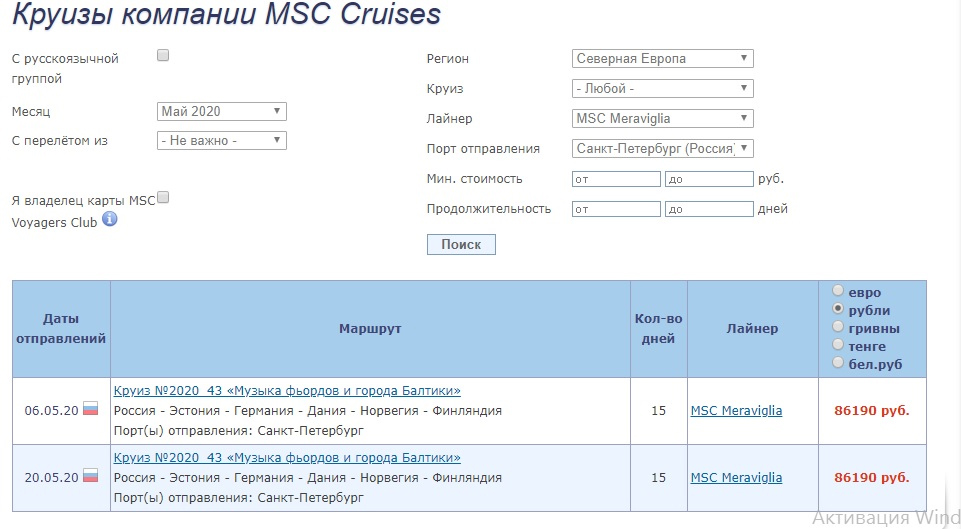Select the бел.руб currency radio button
961x529 pixels.
(838, 363)
